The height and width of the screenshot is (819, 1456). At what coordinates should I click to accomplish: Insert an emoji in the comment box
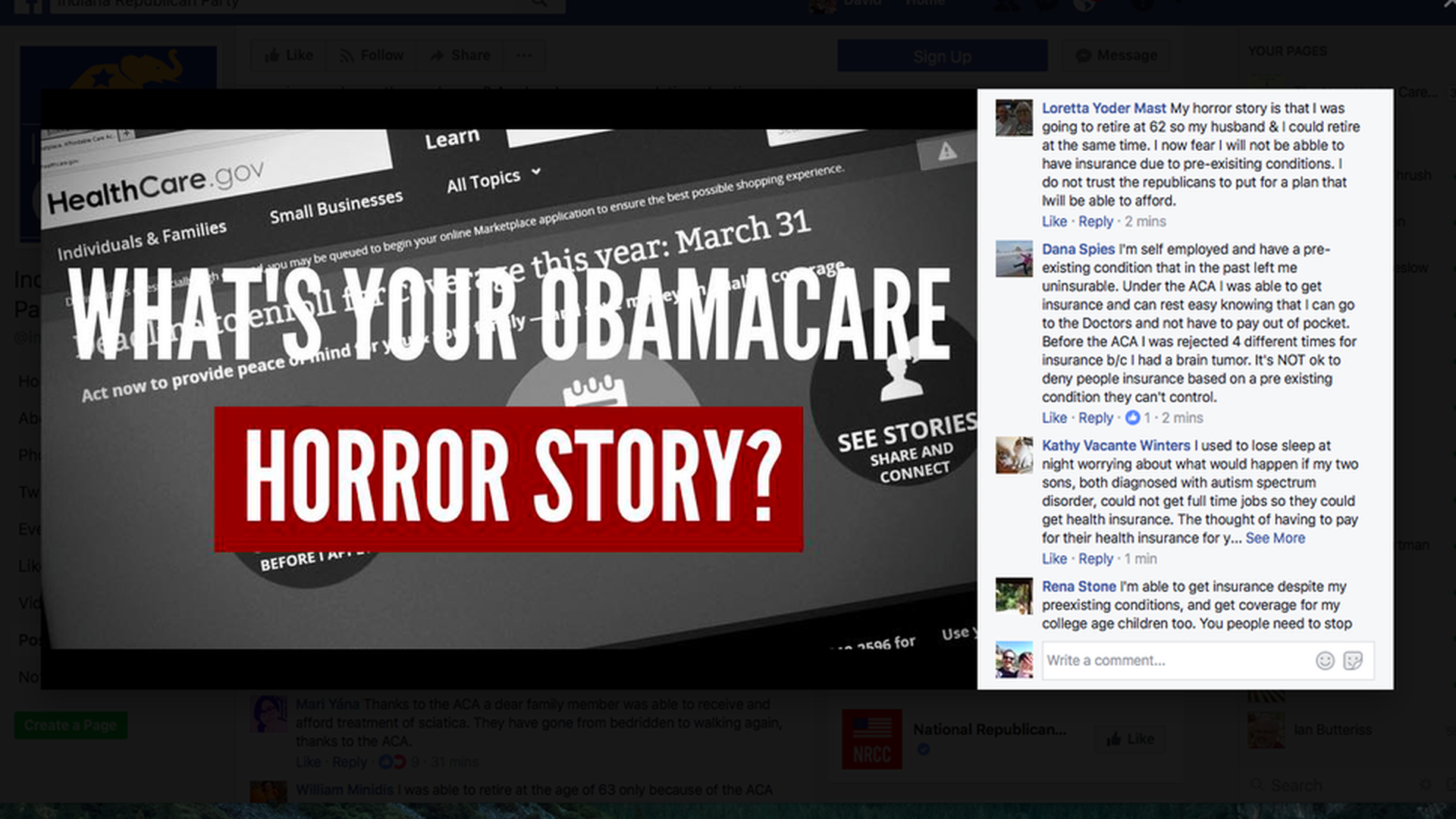[x=1325, y=661]
